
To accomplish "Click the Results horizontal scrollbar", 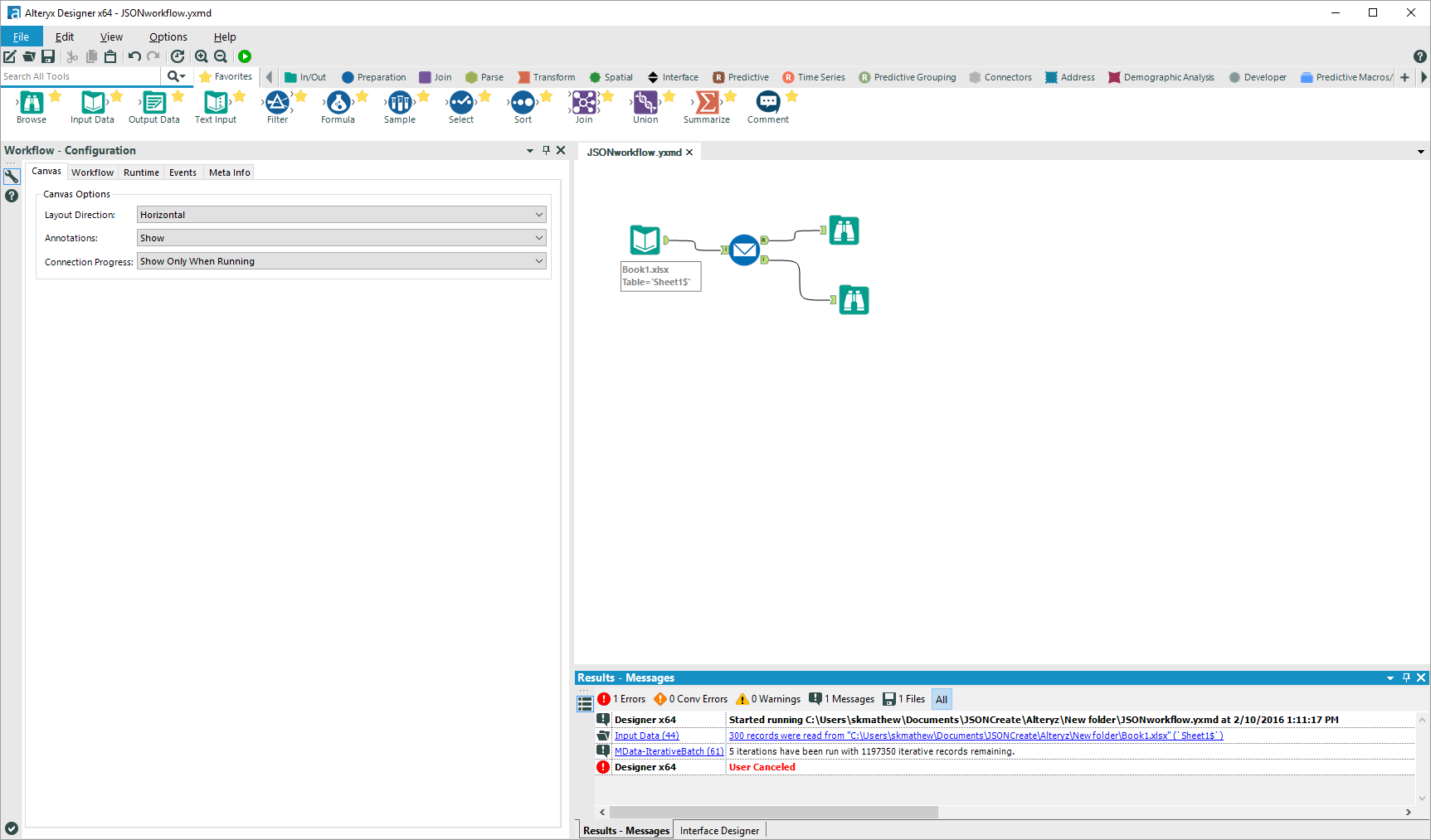I will [x=774, y=813].
